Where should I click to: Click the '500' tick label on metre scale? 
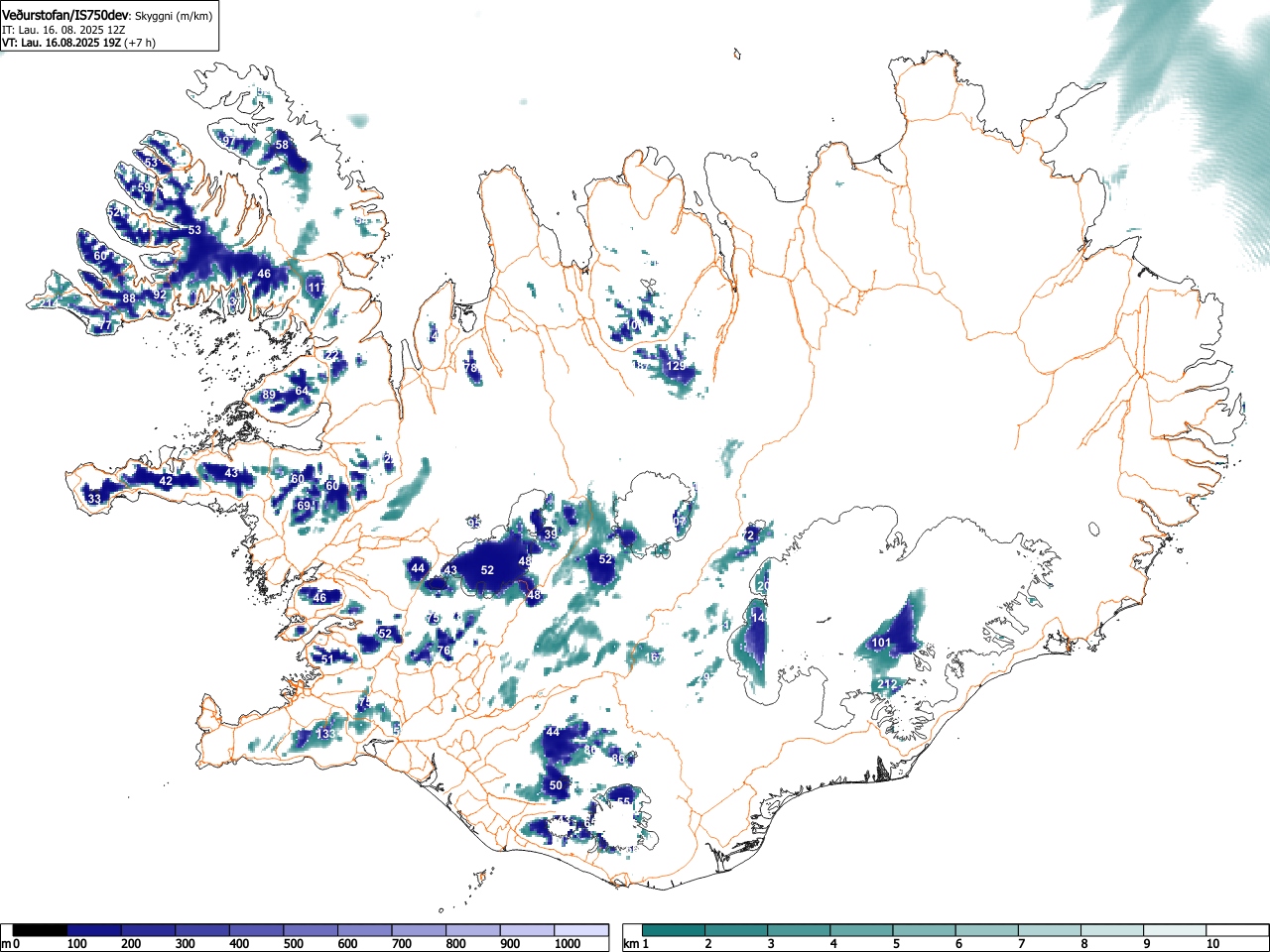tap(294, 944)
